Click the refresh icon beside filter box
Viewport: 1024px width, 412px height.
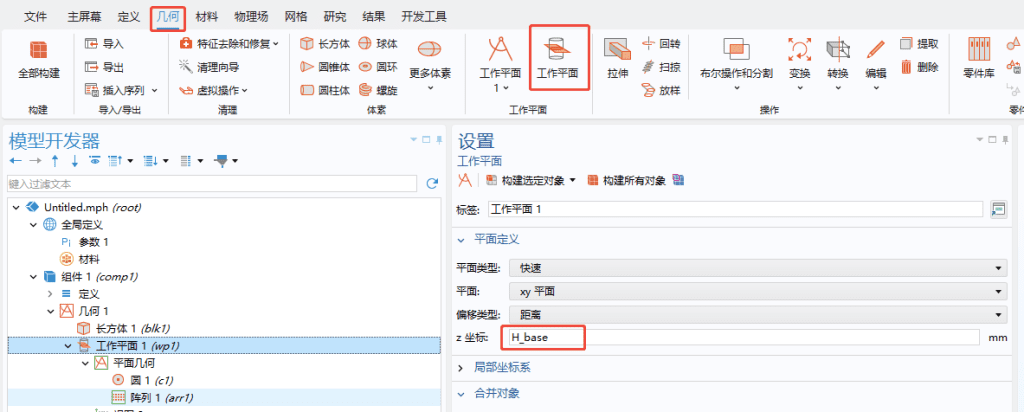pos(432,184)
